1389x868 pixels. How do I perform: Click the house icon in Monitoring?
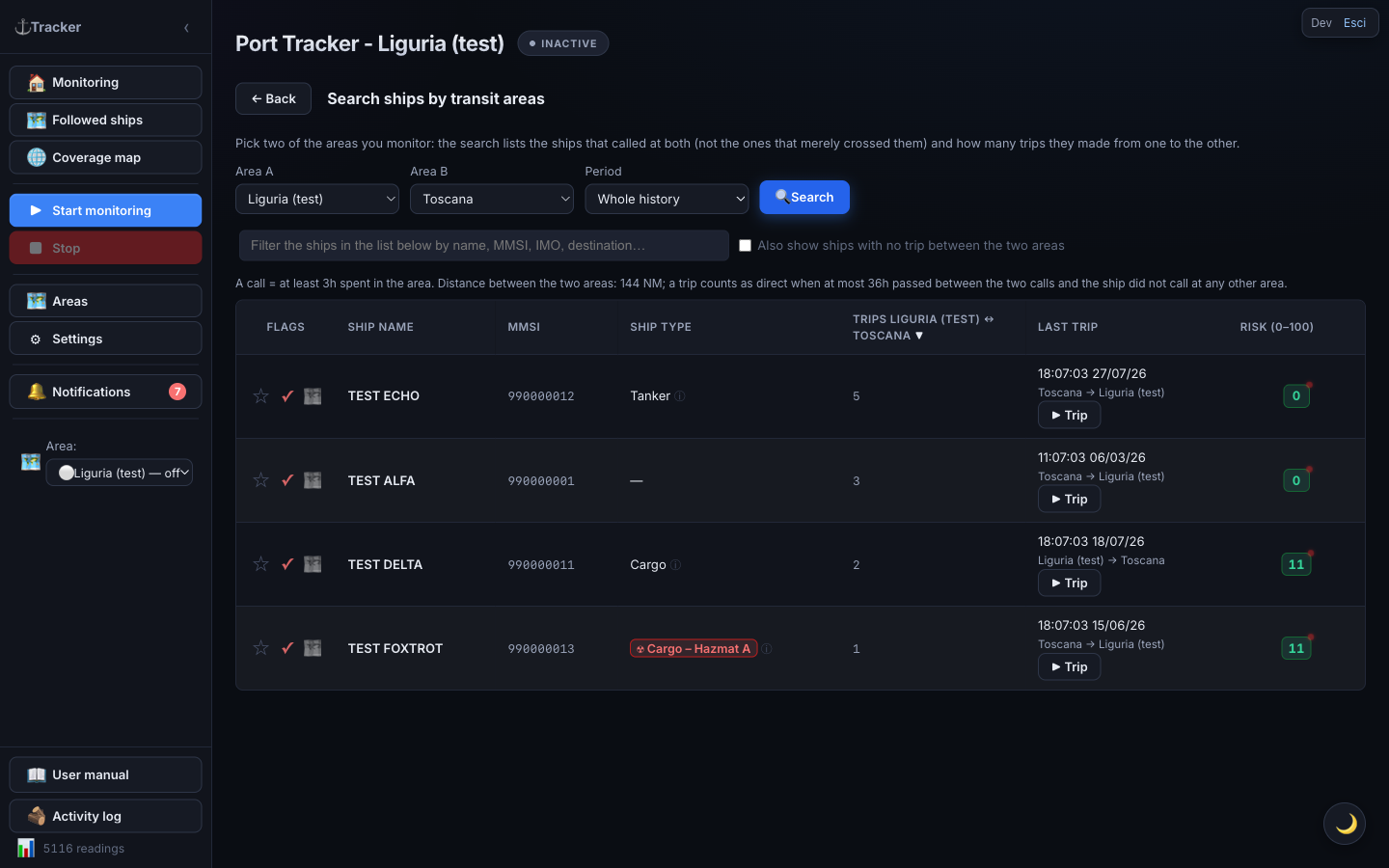(37, 83)
